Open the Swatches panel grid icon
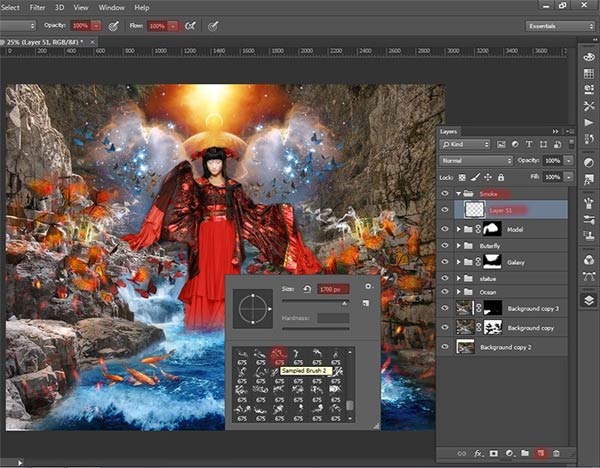Screen dimensions: 600x468 pyautogui.click(x=589, y=73)
